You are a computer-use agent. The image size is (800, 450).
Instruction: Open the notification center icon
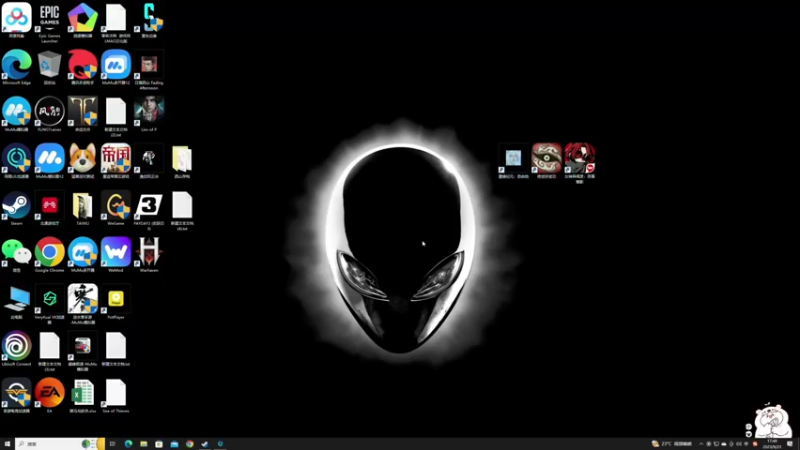pyautogui.click(x=790, y=444)
